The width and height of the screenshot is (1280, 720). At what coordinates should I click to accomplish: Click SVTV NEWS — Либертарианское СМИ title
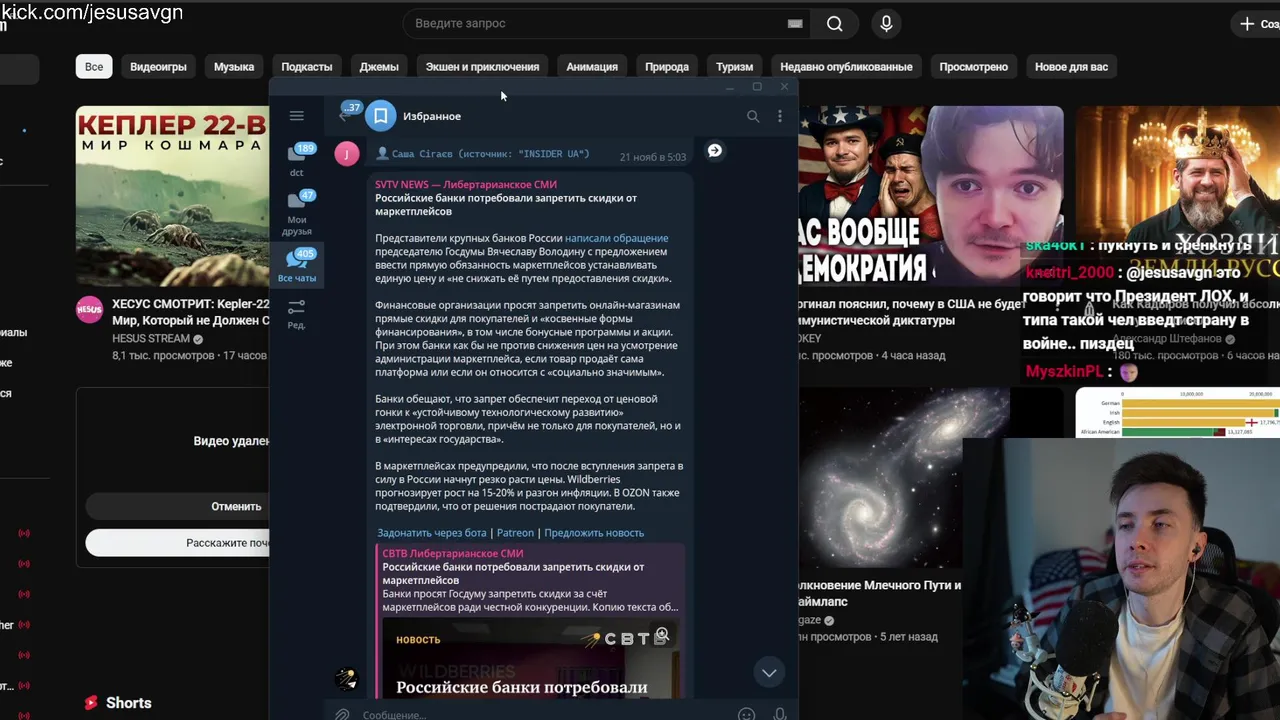pos(466,184)
